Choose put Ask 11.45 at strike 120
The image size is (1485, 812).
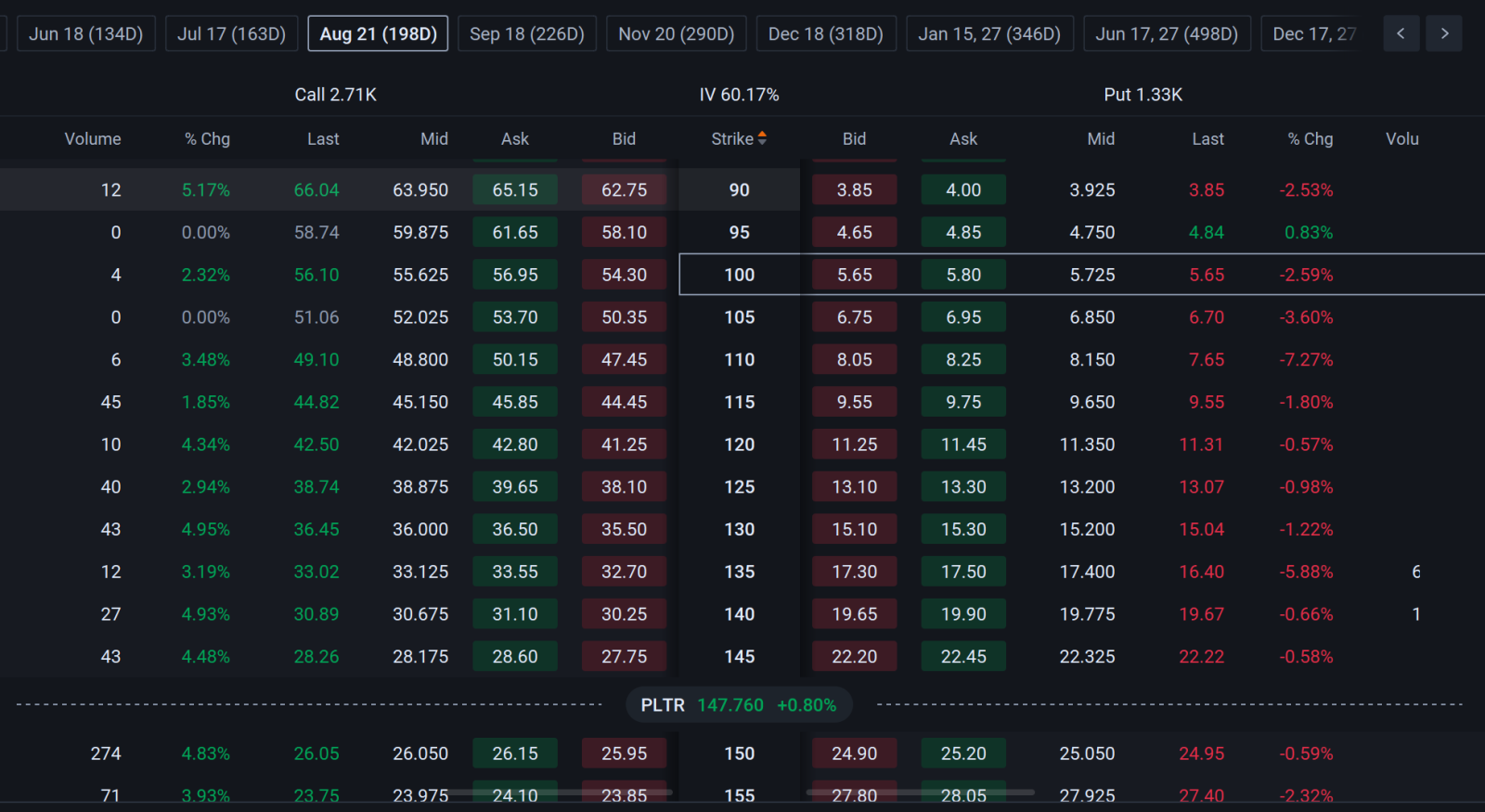point(963,445)
